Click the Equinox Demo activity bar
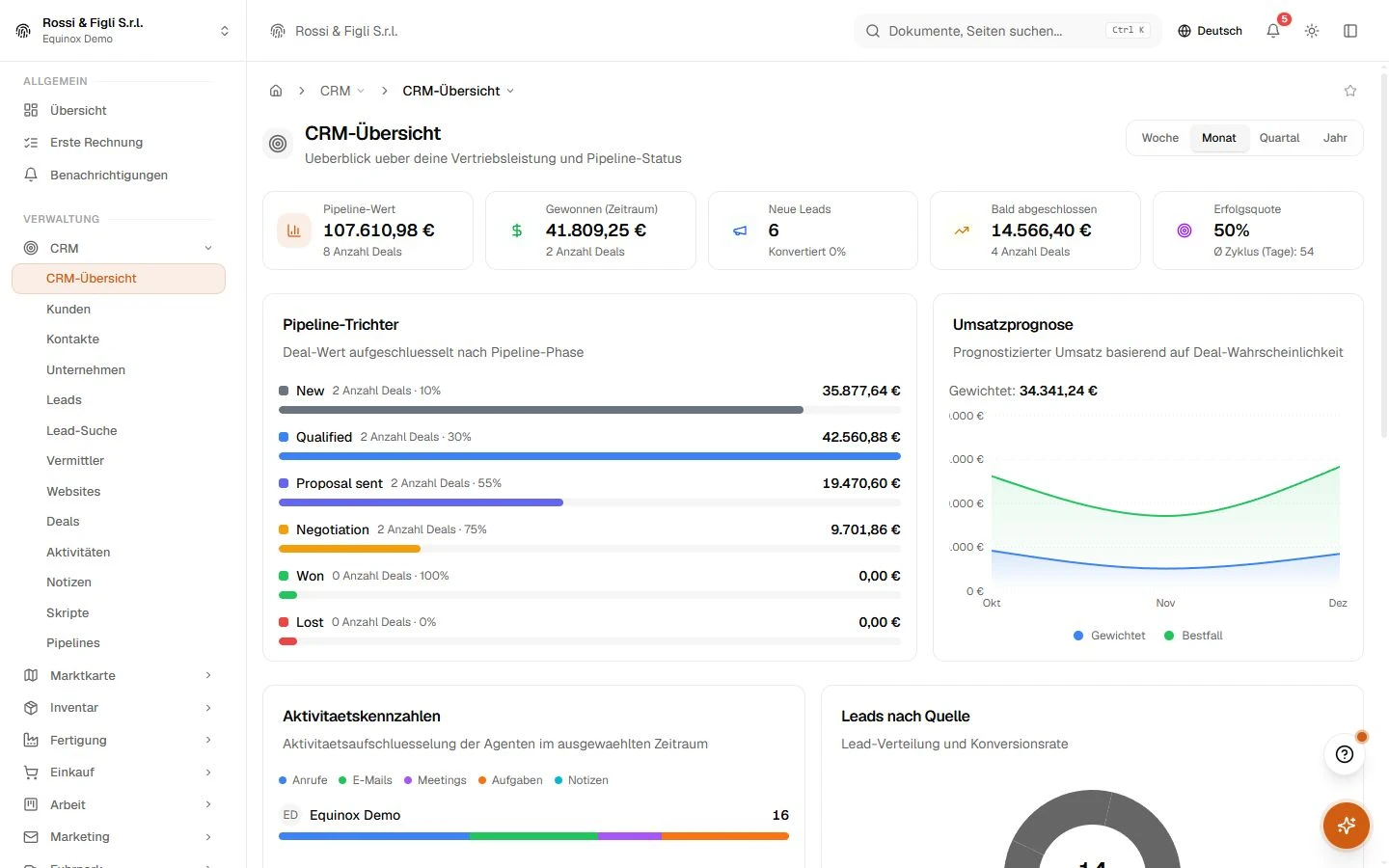The height and width of the screenshot is (868, 1389). [x=533, y=836]
